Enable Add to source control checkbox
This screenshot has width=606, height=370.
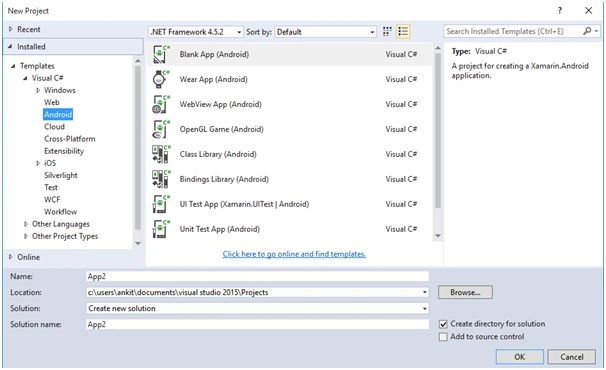point(443,337)
